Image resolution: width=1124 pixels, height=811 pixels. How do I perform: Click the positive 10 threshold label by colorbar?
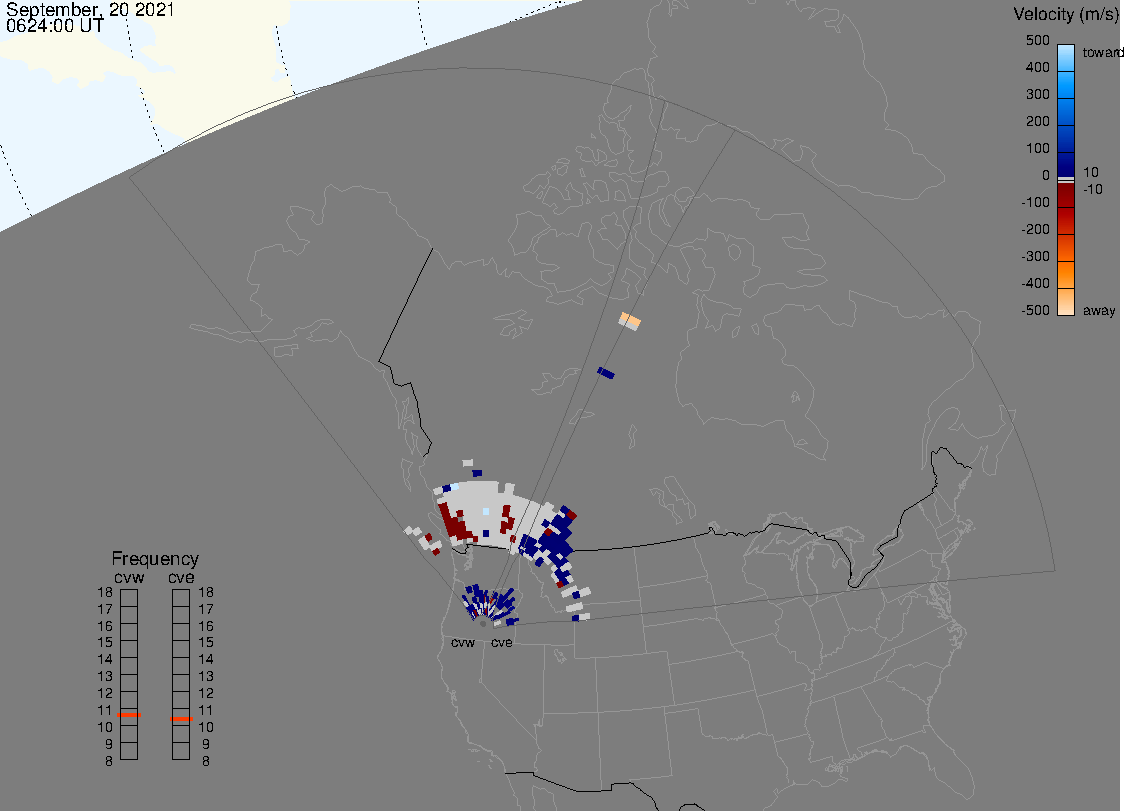[1090, 172]
